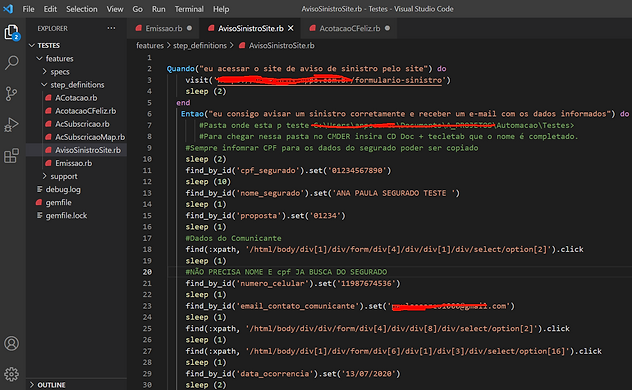Click the 'Quando' keyword on line 2
This screenshot has height=390, width=632.
(x=181, y=68)
